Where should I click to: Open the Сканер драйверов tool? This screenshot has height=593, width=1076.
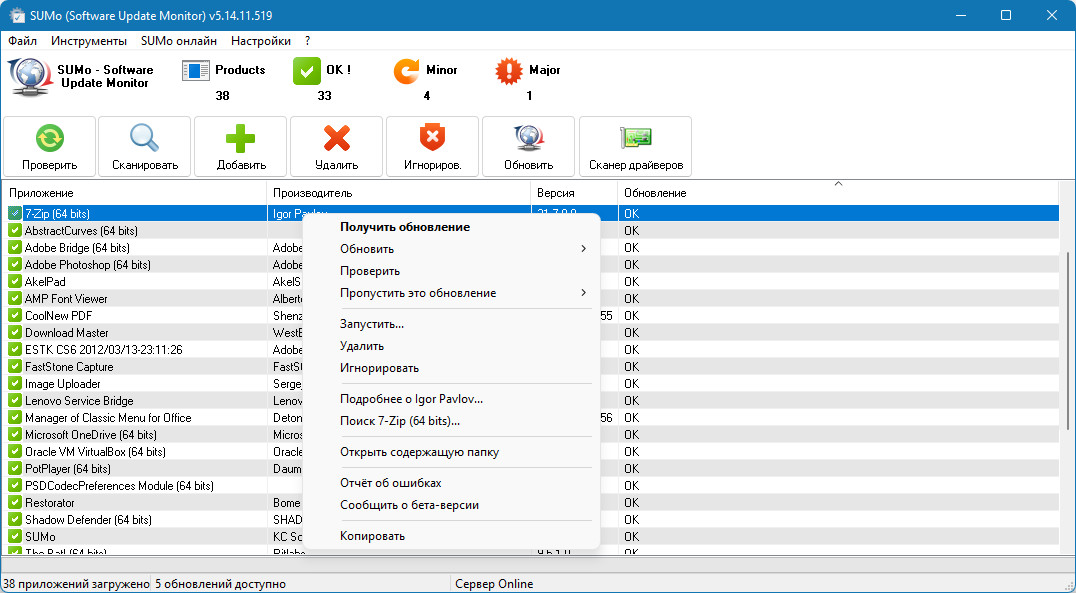tap(635, 138)
